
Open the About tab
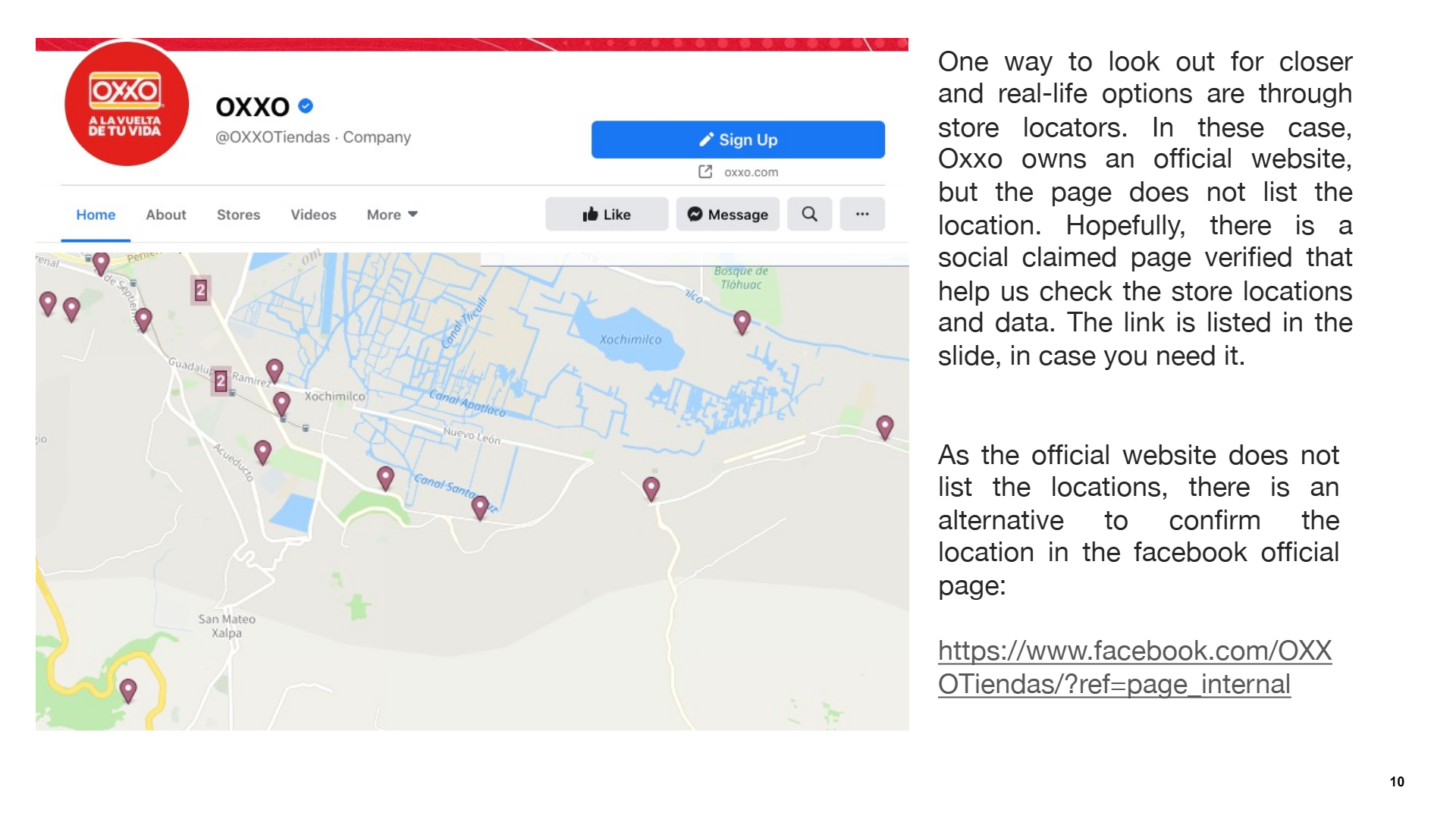[166, 215]
